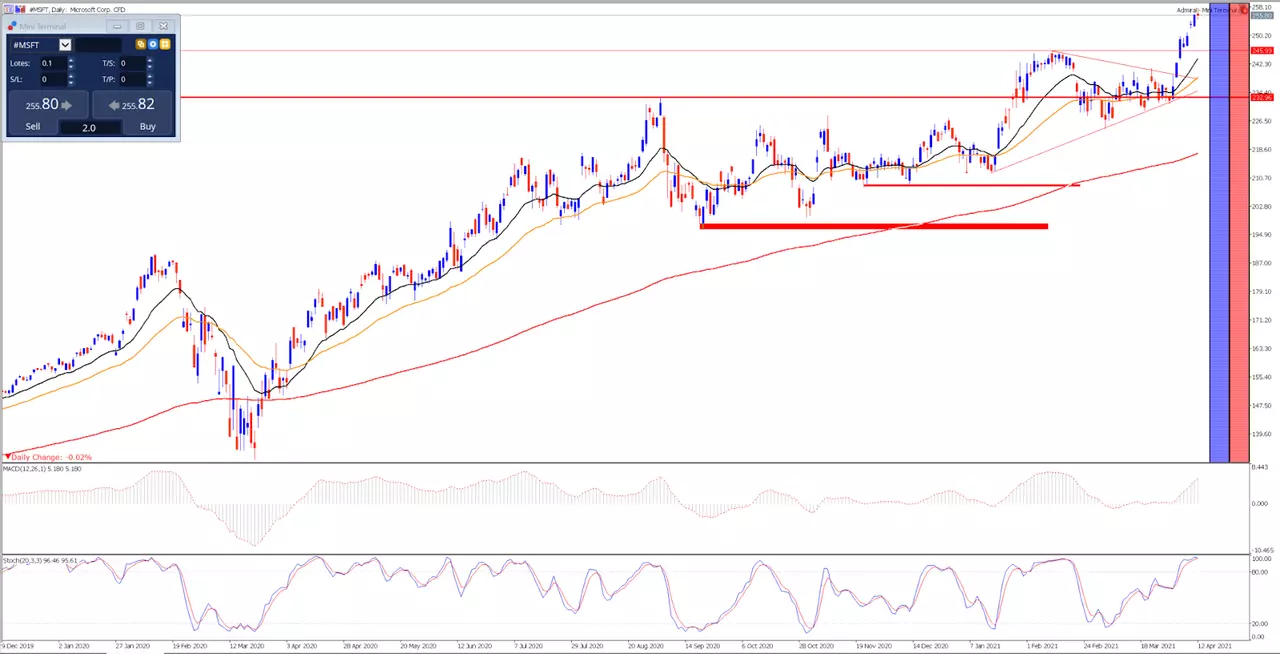The height and width of the screenshot is (654, 1280).
Task: Click the Admiral Mini Terminal expert smiley icon
Action: [x=1245, y=10]
